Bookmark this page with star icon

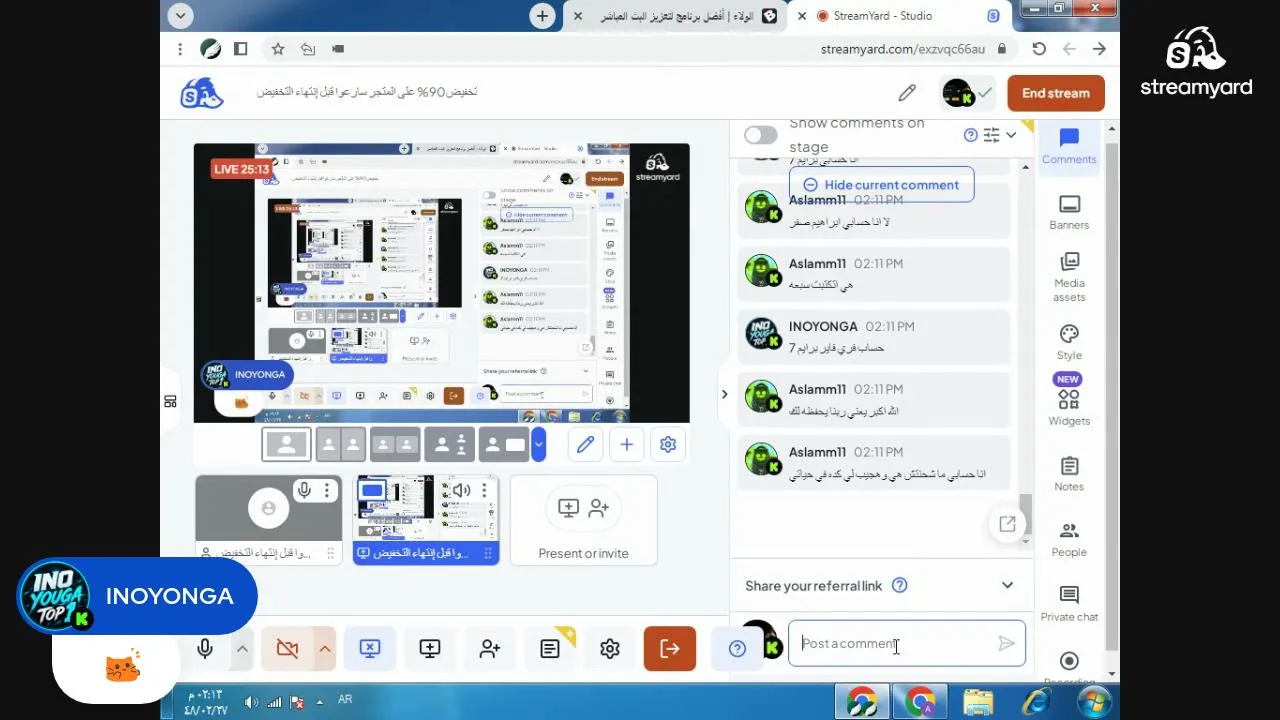point(278,49)
